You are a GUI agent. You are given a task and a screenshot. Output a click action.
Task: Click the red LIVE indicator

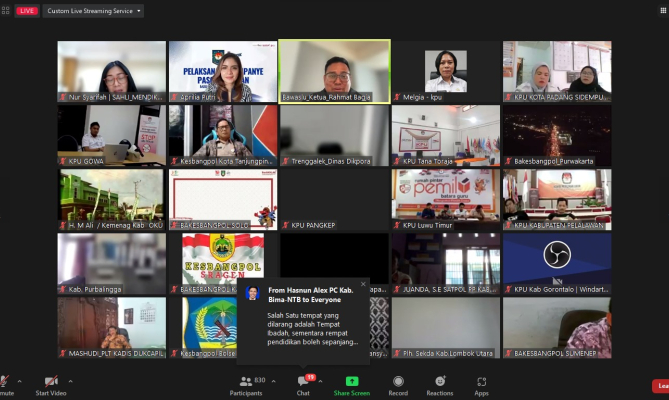pos(27,11)
